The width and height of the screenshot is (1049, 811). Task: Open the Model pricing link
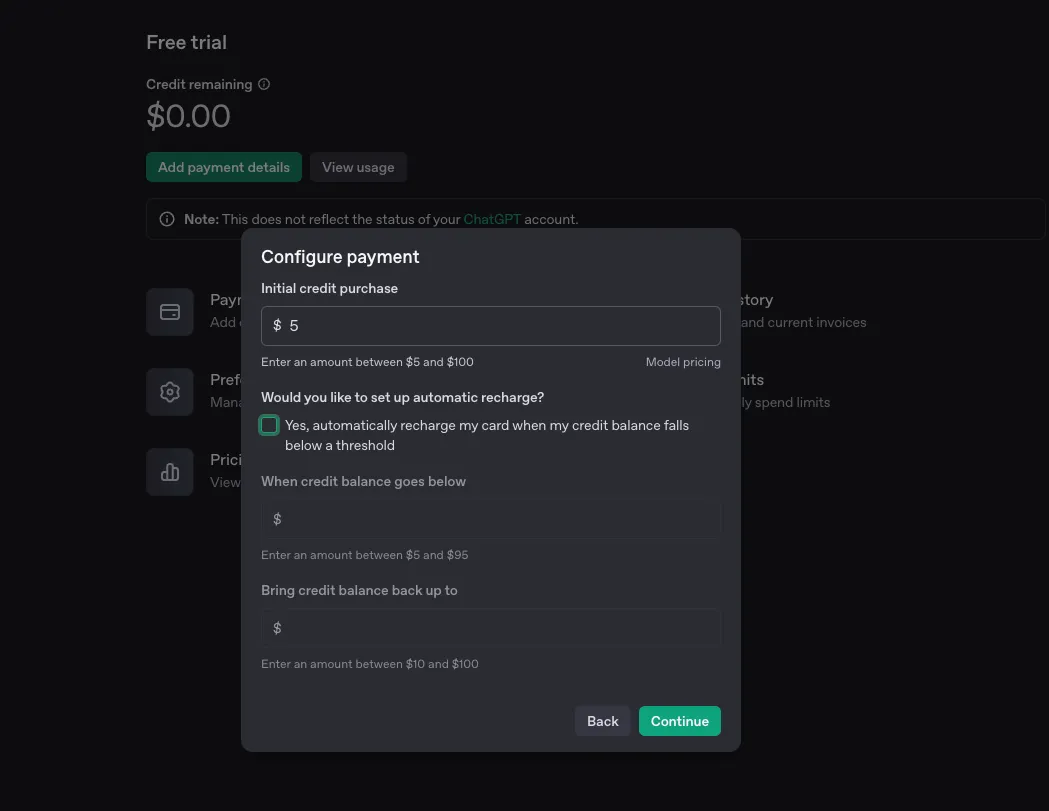683,362
